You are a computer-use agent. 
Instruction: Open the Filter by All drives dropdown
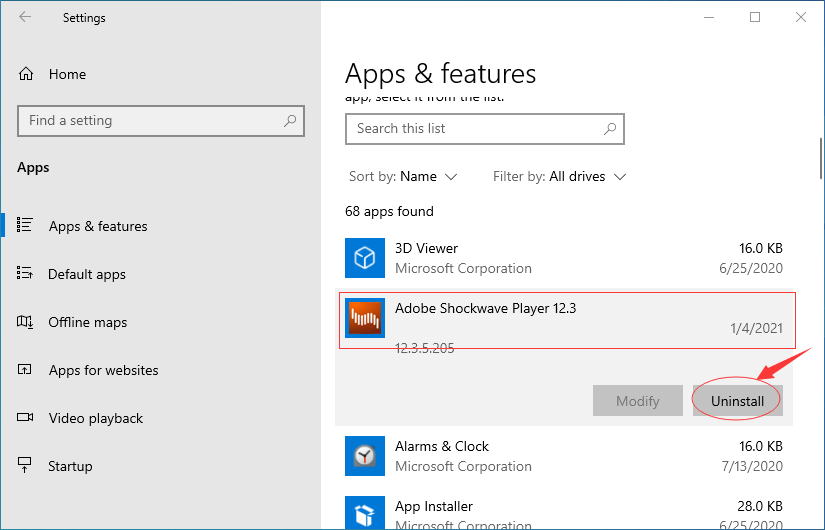[x=559, y=176]
